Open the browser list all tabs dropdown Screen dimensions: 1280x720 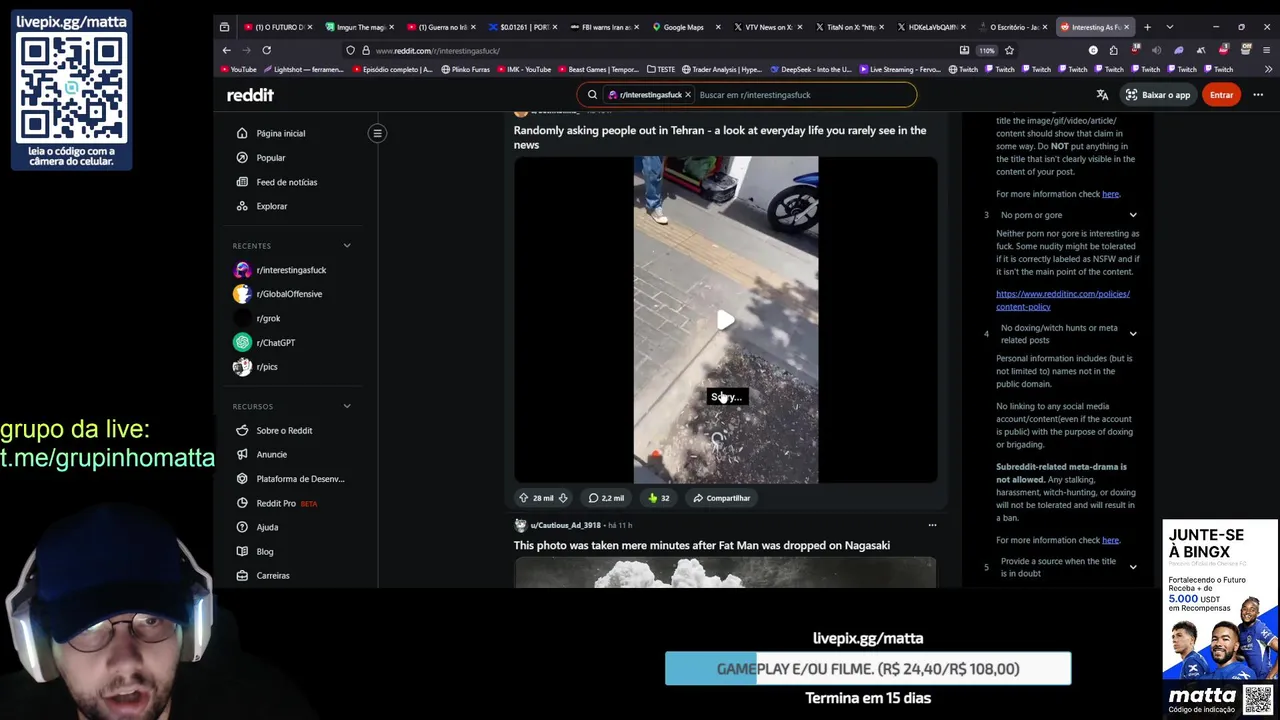1169,27
